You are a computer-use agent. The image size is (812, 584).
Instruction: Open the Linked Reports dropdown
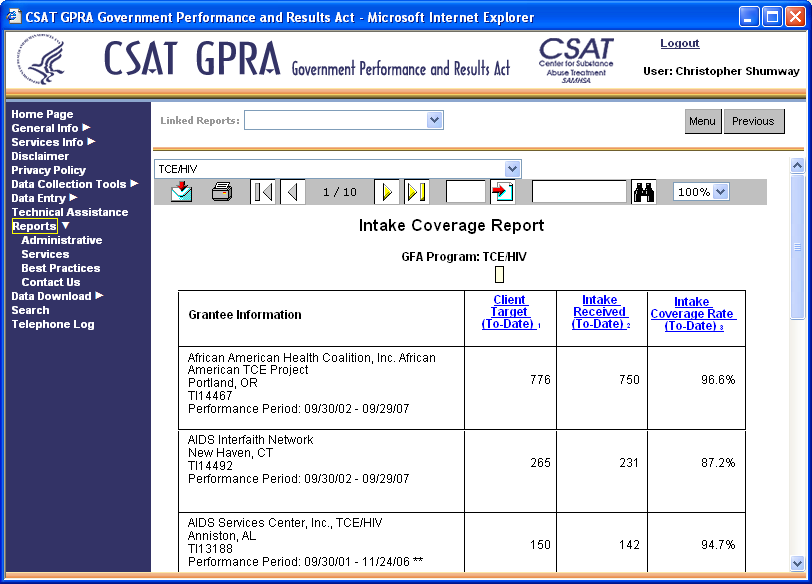pos(434,120)
